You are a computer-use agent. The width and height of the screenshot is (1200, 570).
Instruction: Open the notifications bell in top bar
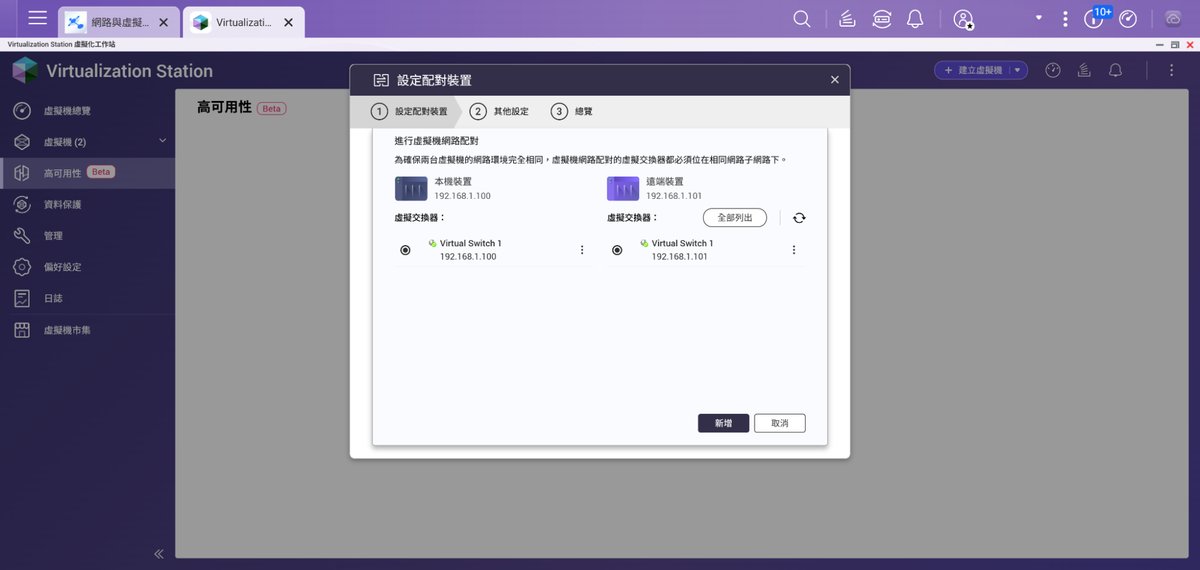coord(915,19)
